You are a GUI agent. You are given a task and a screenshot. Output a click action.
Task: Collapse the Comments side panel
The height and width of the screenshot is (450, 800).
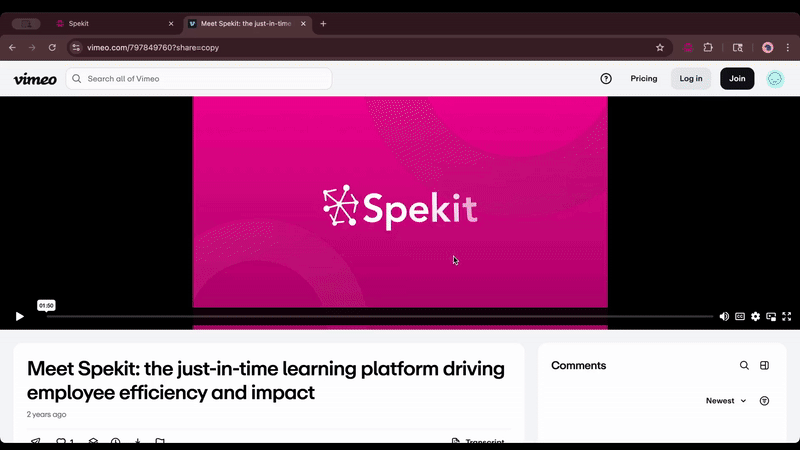pos(765,366)
